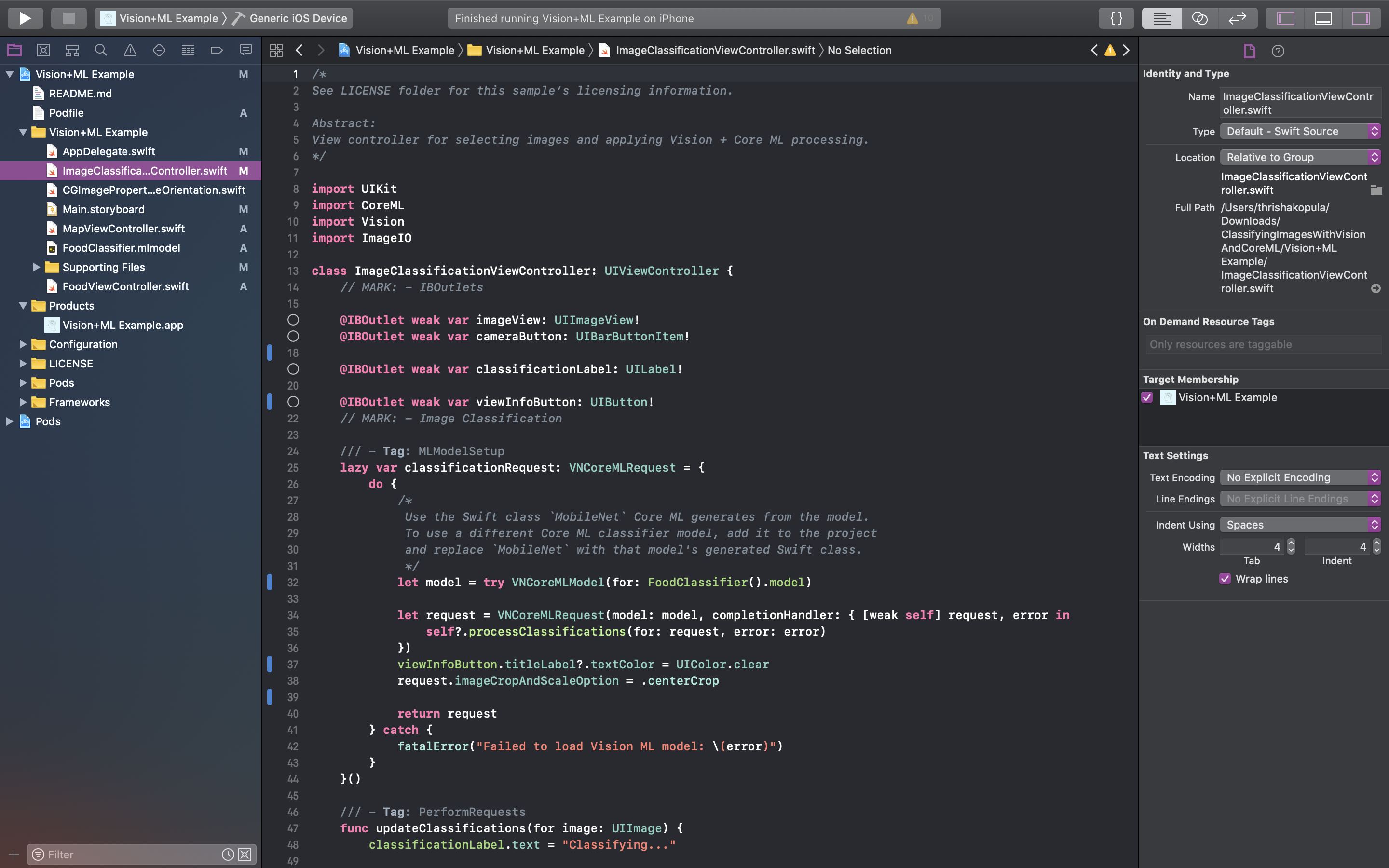This screenshot has width=1389, height=868.
Task: Toggle Vision+ML Example target membership checkbox
Action: pos(1147,397)
